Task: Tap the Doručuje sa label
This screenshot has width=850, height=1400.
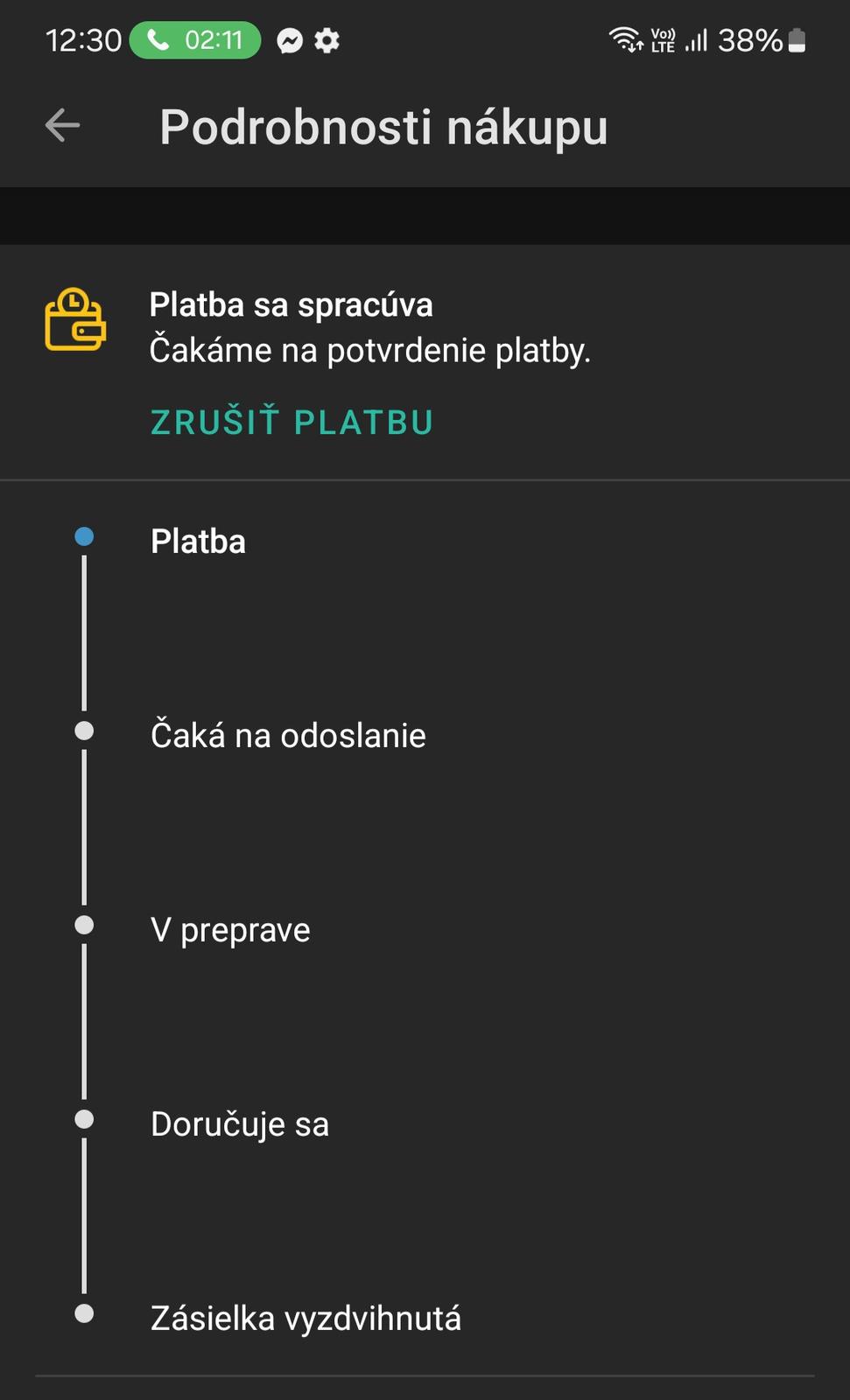Action: 240,1124
